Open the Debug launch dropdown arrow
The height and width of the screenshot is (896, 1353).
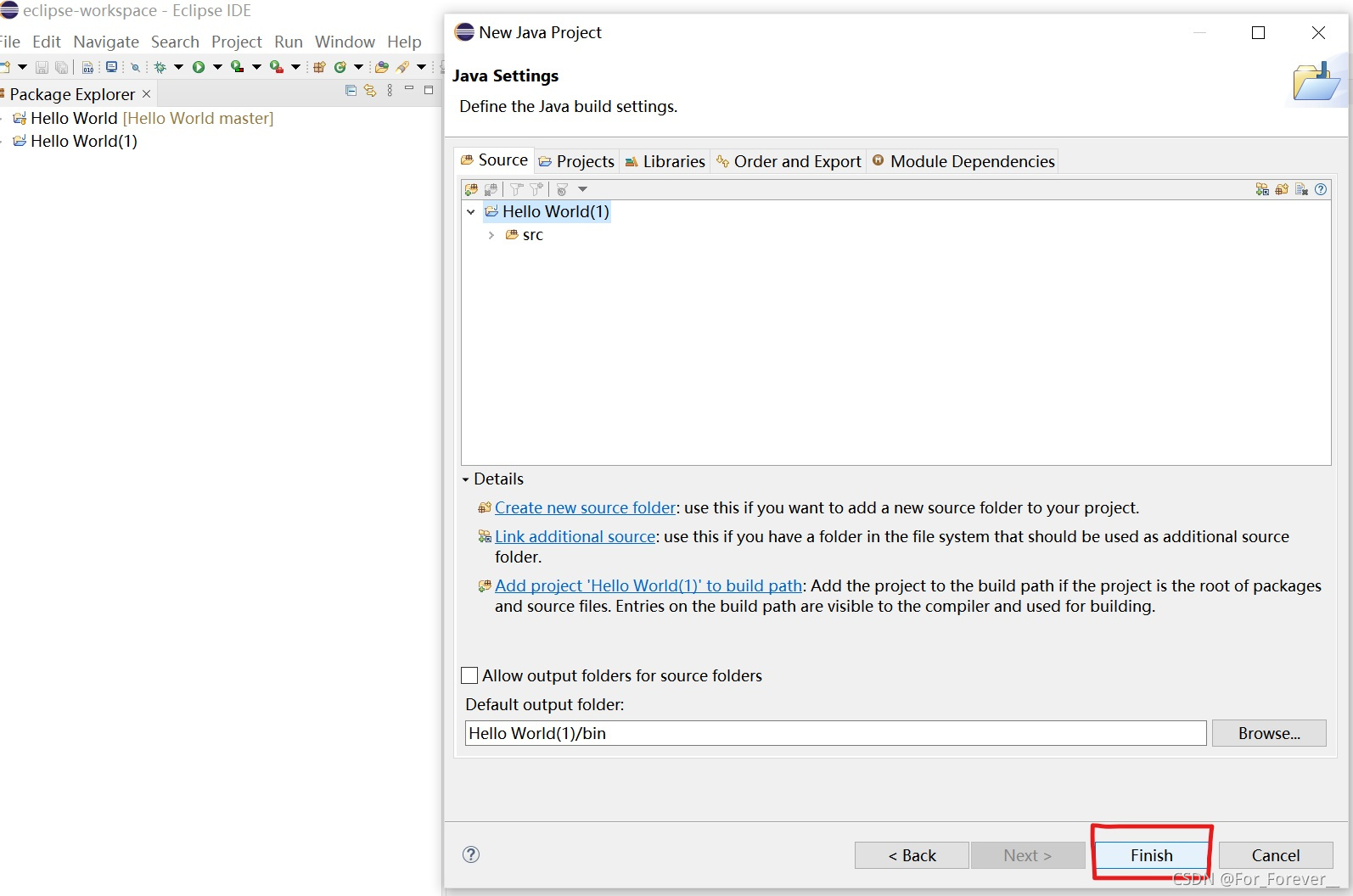(x=178, y=67)
